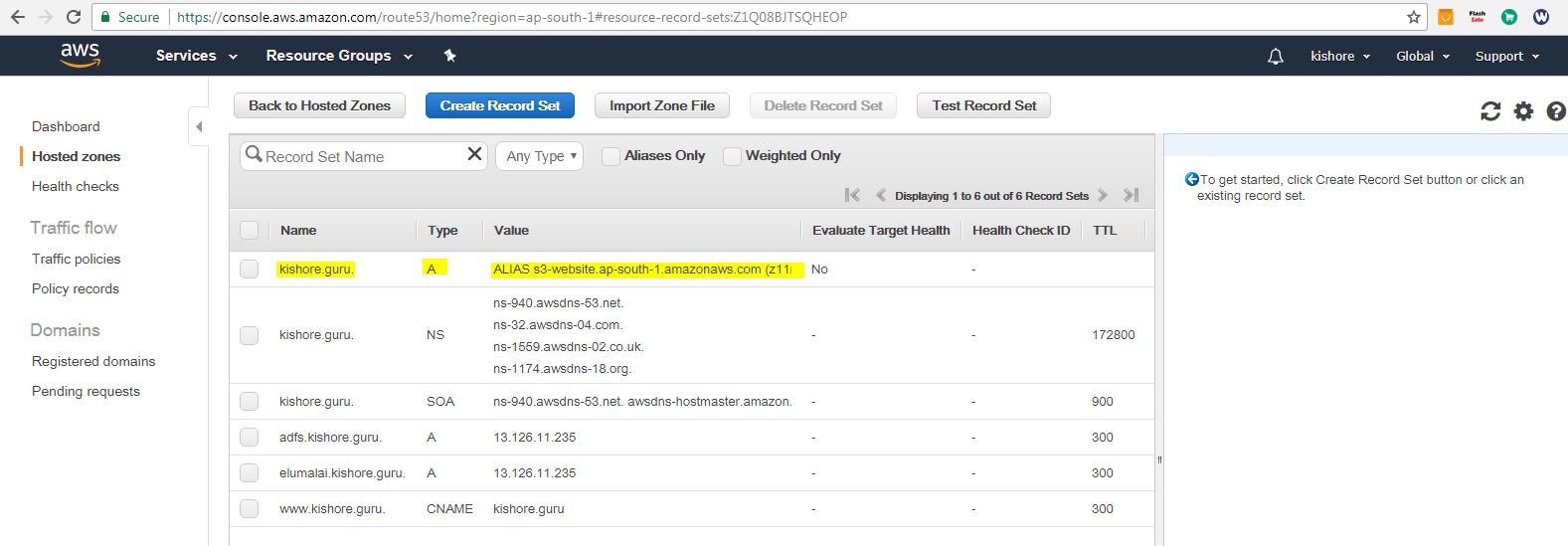This screenshot has height=546, width=1568.
Task: Go to the last page of record sets
Action: (1131, 195)
